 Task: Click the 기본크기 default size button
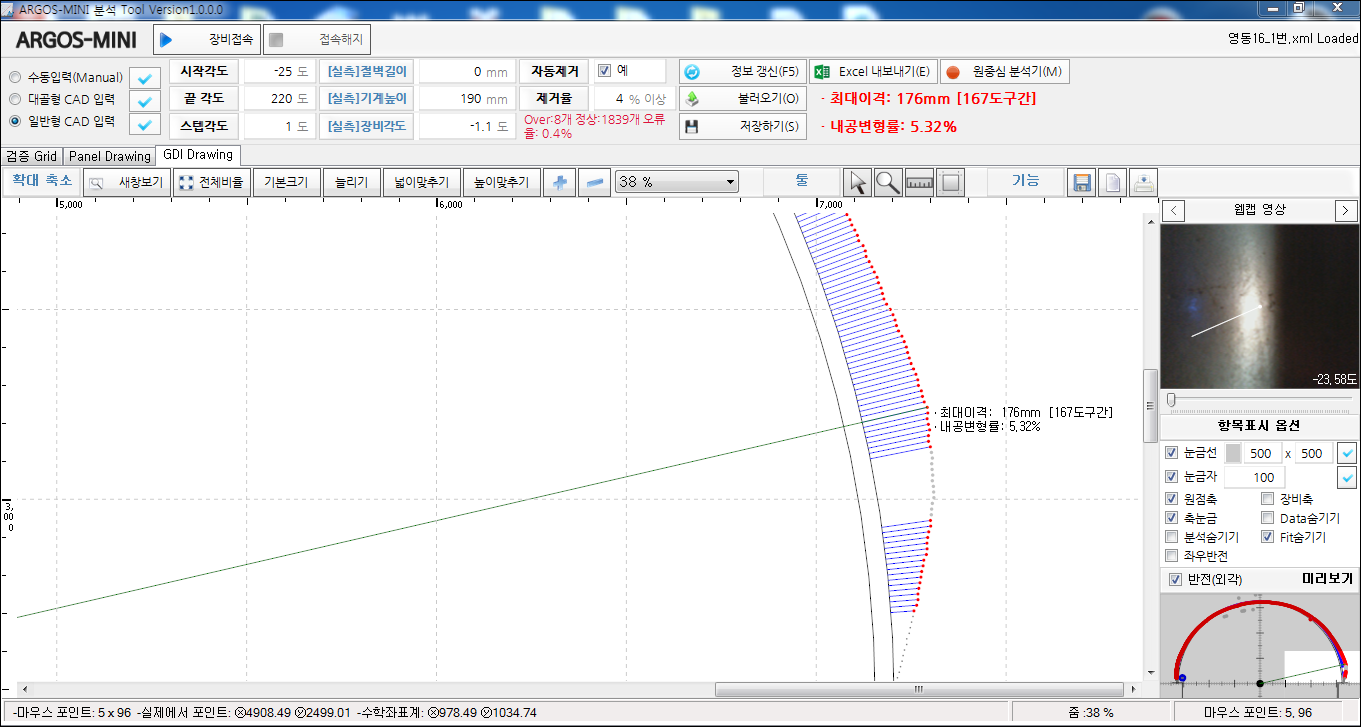(x=286, y=182)
